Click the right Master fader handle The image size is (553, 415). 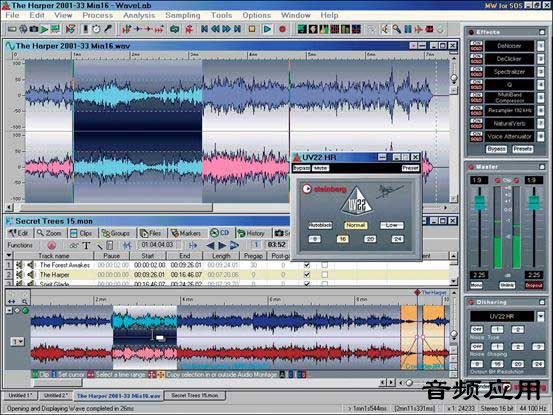(534, 202)
